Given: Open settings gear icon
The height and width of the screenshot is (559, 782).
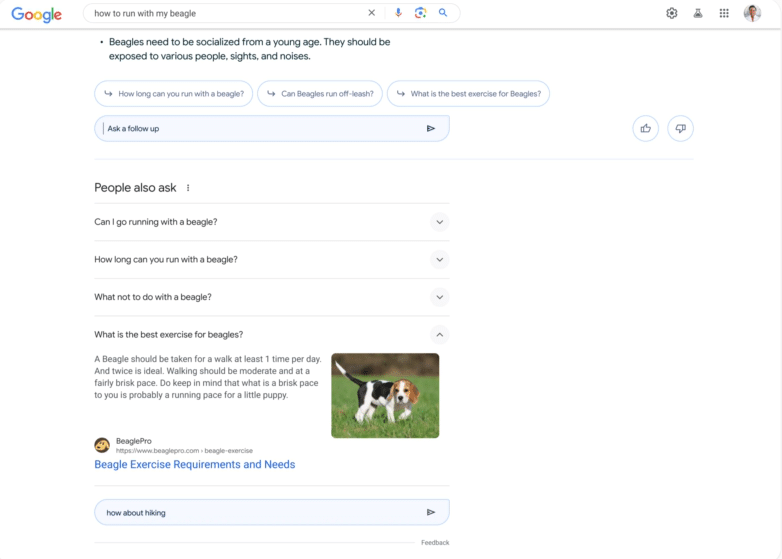Looking at the screenshot, I should pyautogui.click(x=672, y=13).
